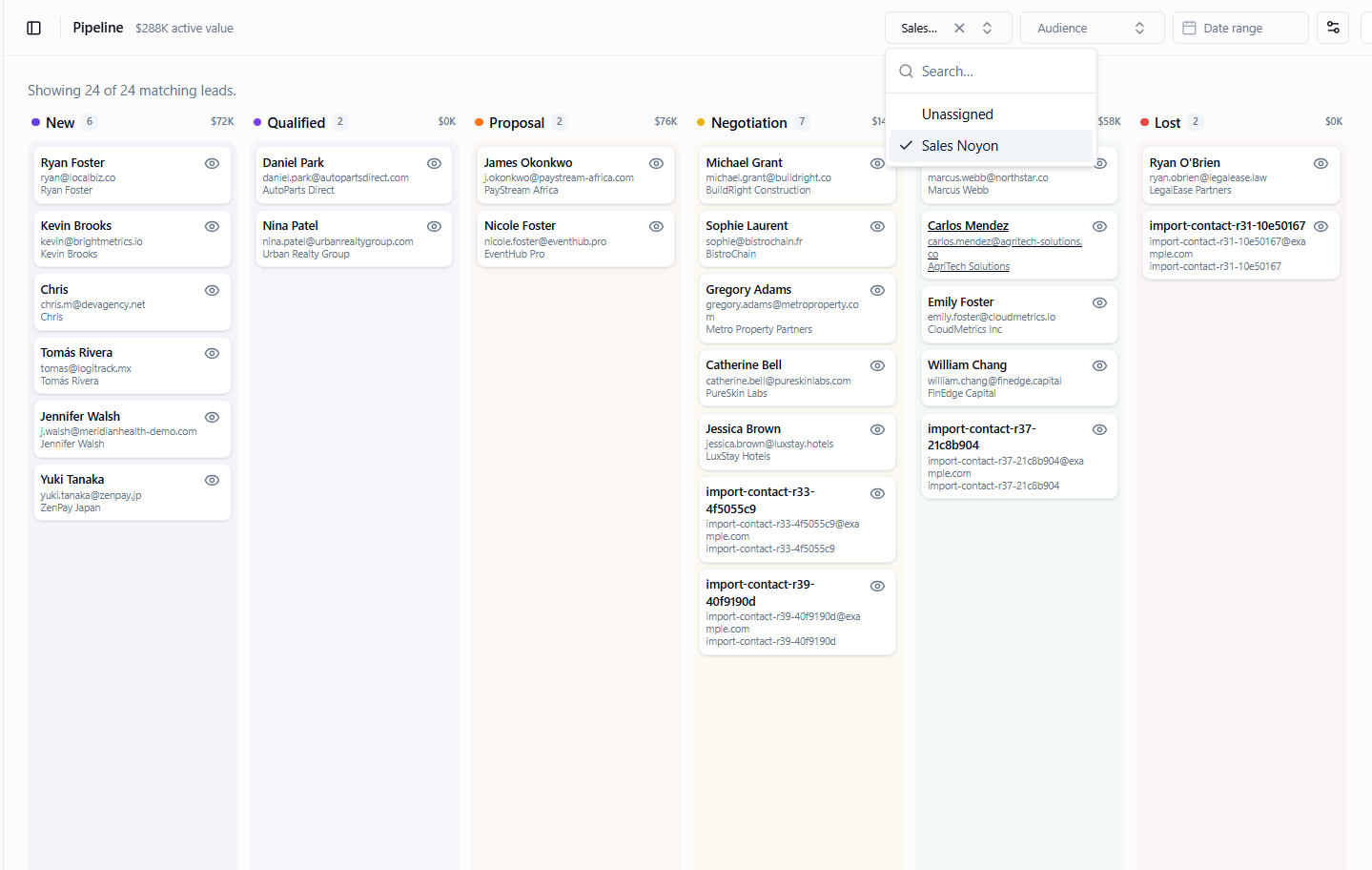The height and width of the screenshot is (870, 1372).
Task: Select the Unassigned option
Action: coord(991,114)
